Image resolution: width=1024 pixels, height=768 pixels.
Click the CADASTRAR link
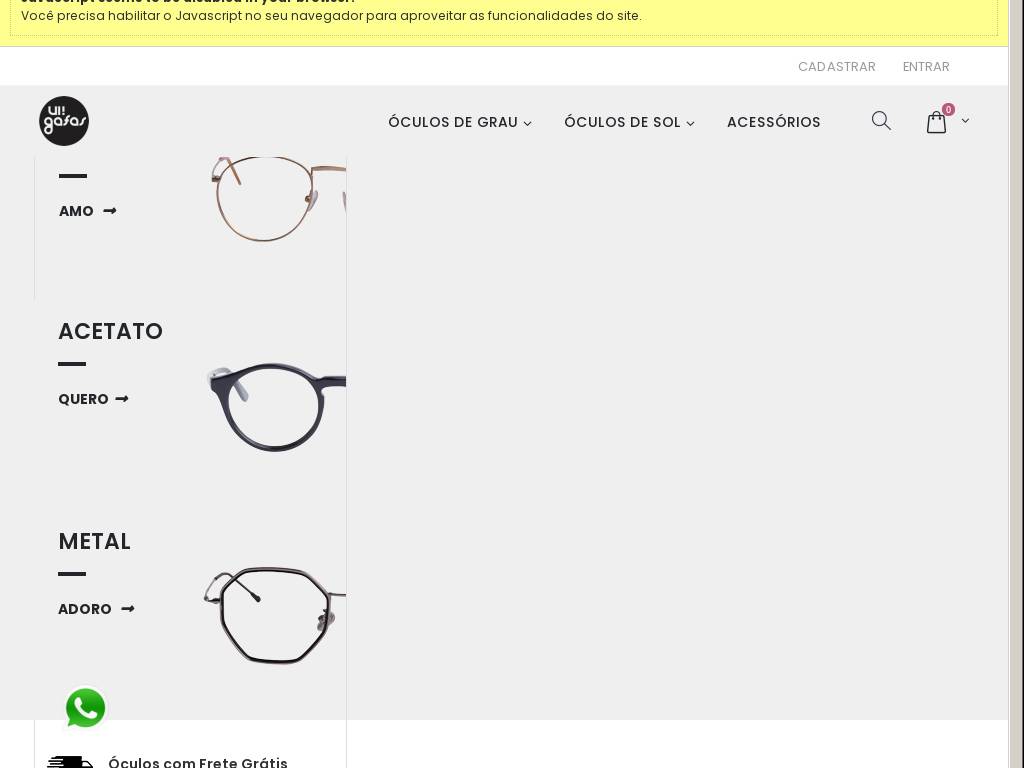click(x=837, y=67)
